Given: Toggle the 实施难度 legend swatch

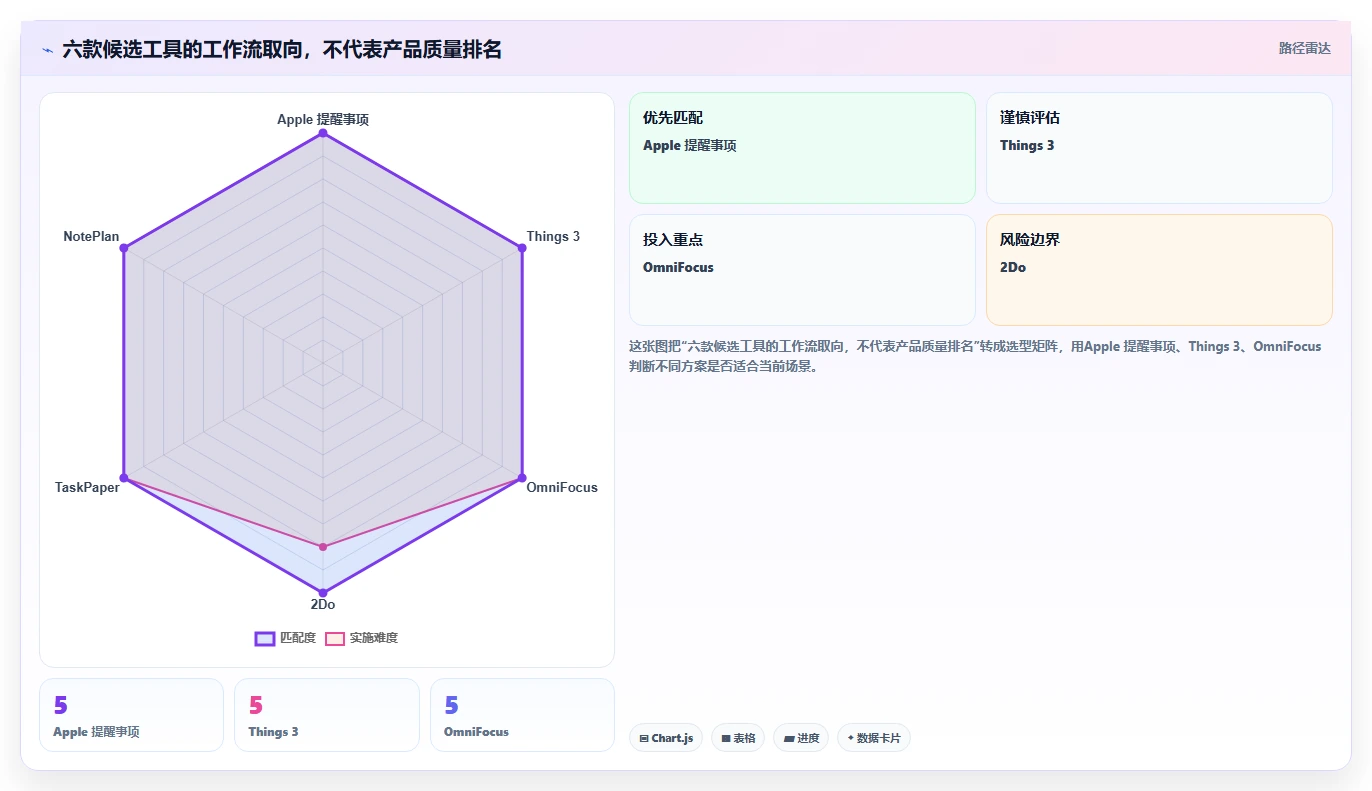Looking at the screenshot, I should (335, 638).
